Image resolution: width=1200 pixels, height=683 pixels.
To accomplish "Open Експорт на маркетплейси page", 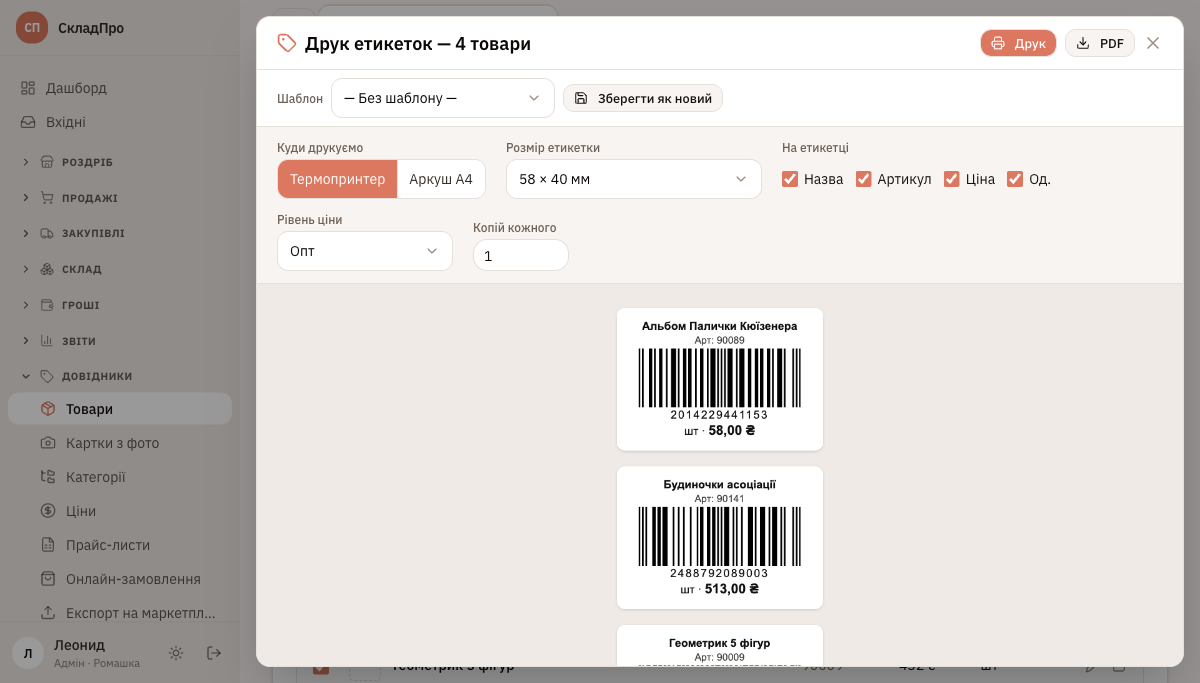I will point(120,613).
